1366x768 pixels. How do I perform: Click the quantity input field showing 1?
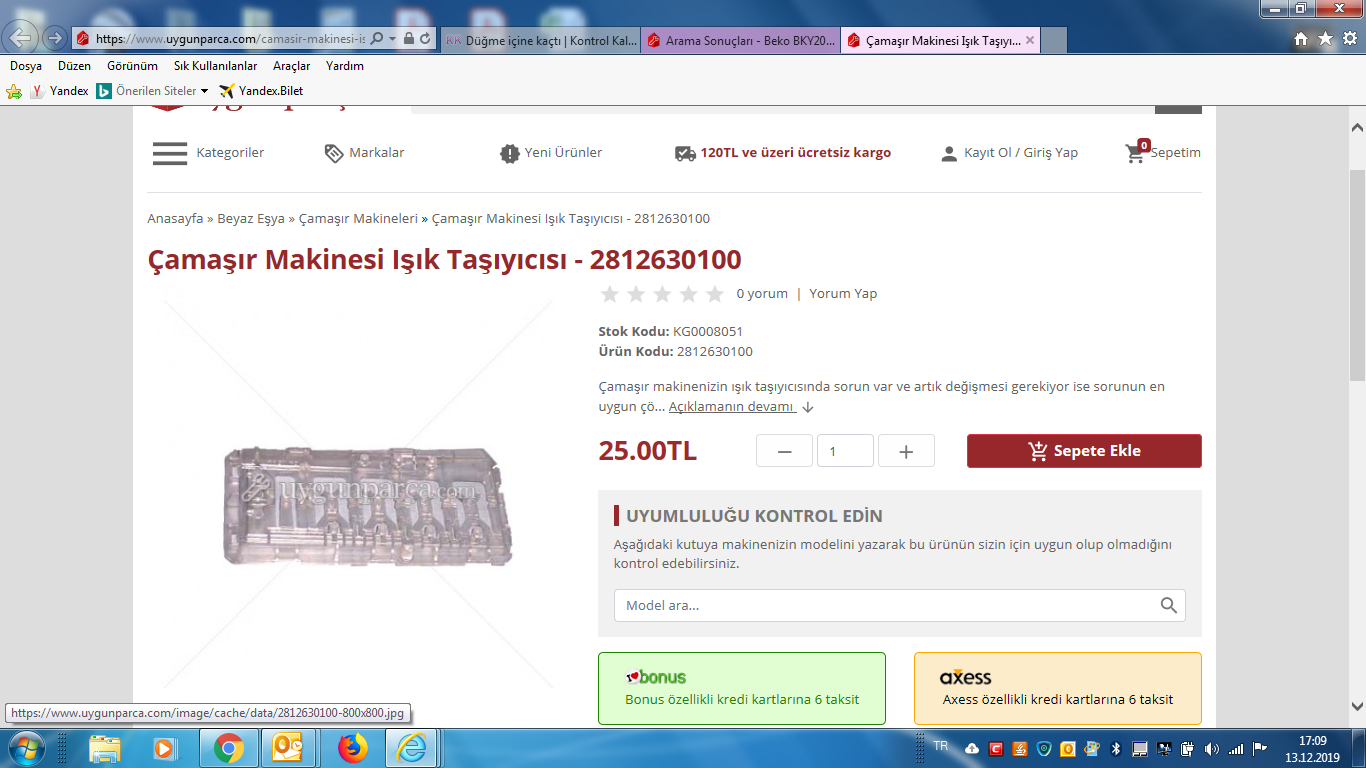click(845, 451)
